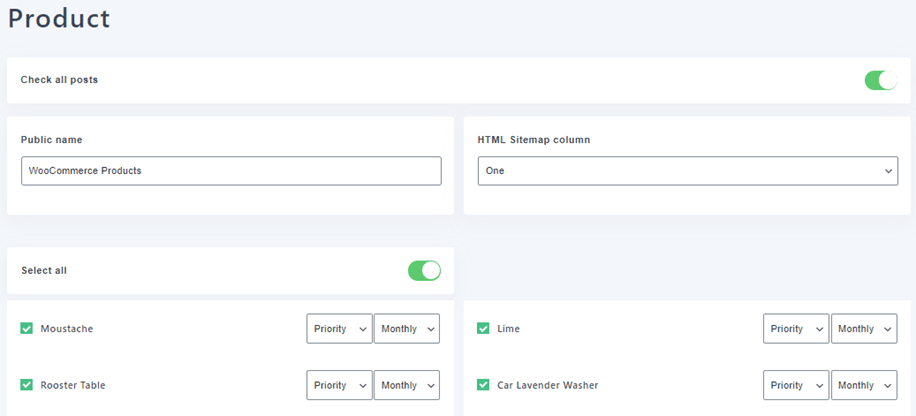Disable the Select all toggle
The width and height of the screenshot is (916, 416).
click(x=424, y=270)
